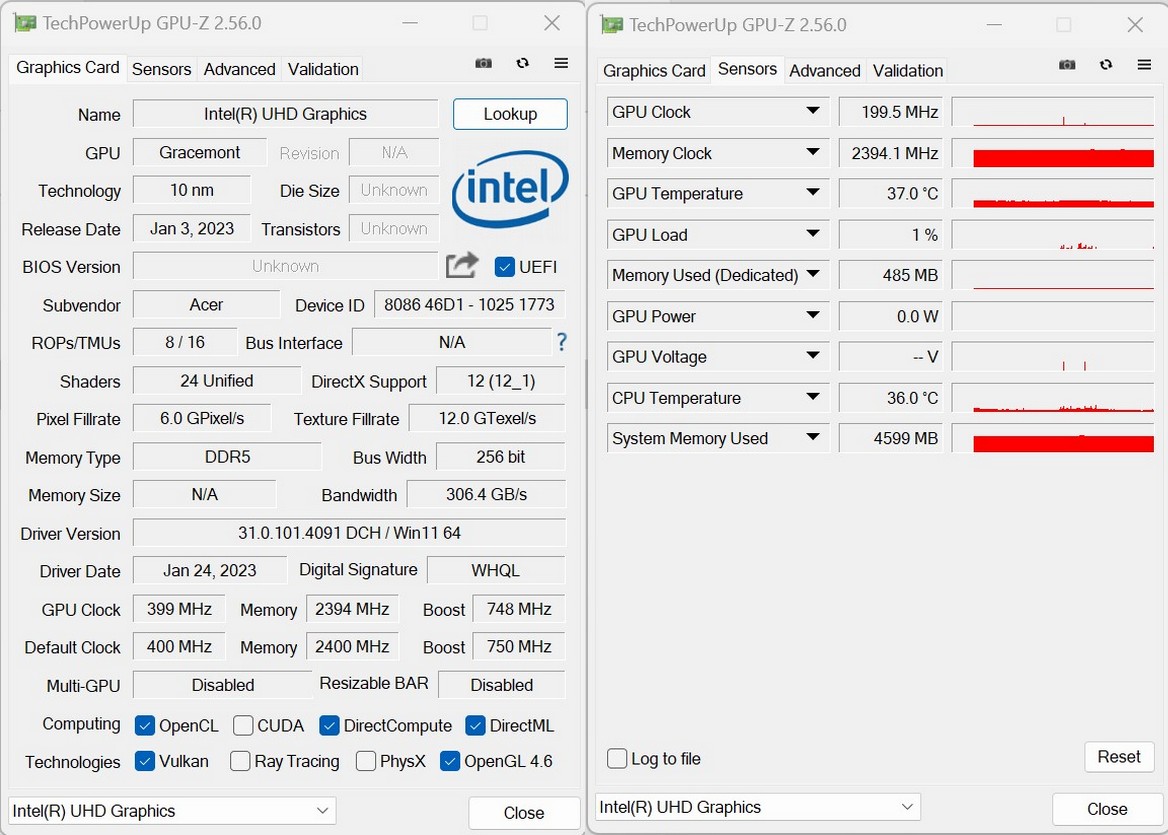Click the Device ID field

[x=469, y=305]
